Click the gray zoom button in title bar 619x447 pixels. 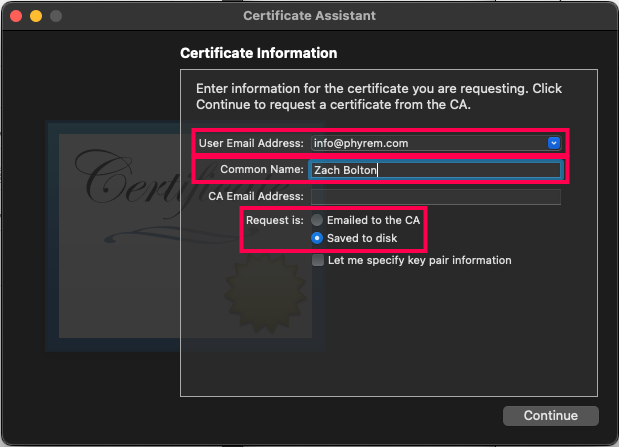pos(56,17)
